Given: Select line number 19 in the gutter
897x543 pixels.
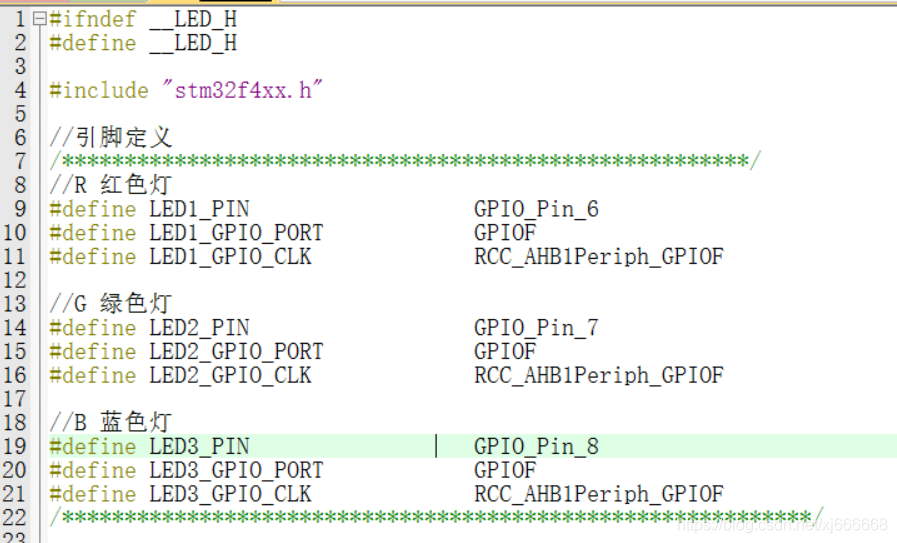Looking at the screenshot, I should click(15, 446).
